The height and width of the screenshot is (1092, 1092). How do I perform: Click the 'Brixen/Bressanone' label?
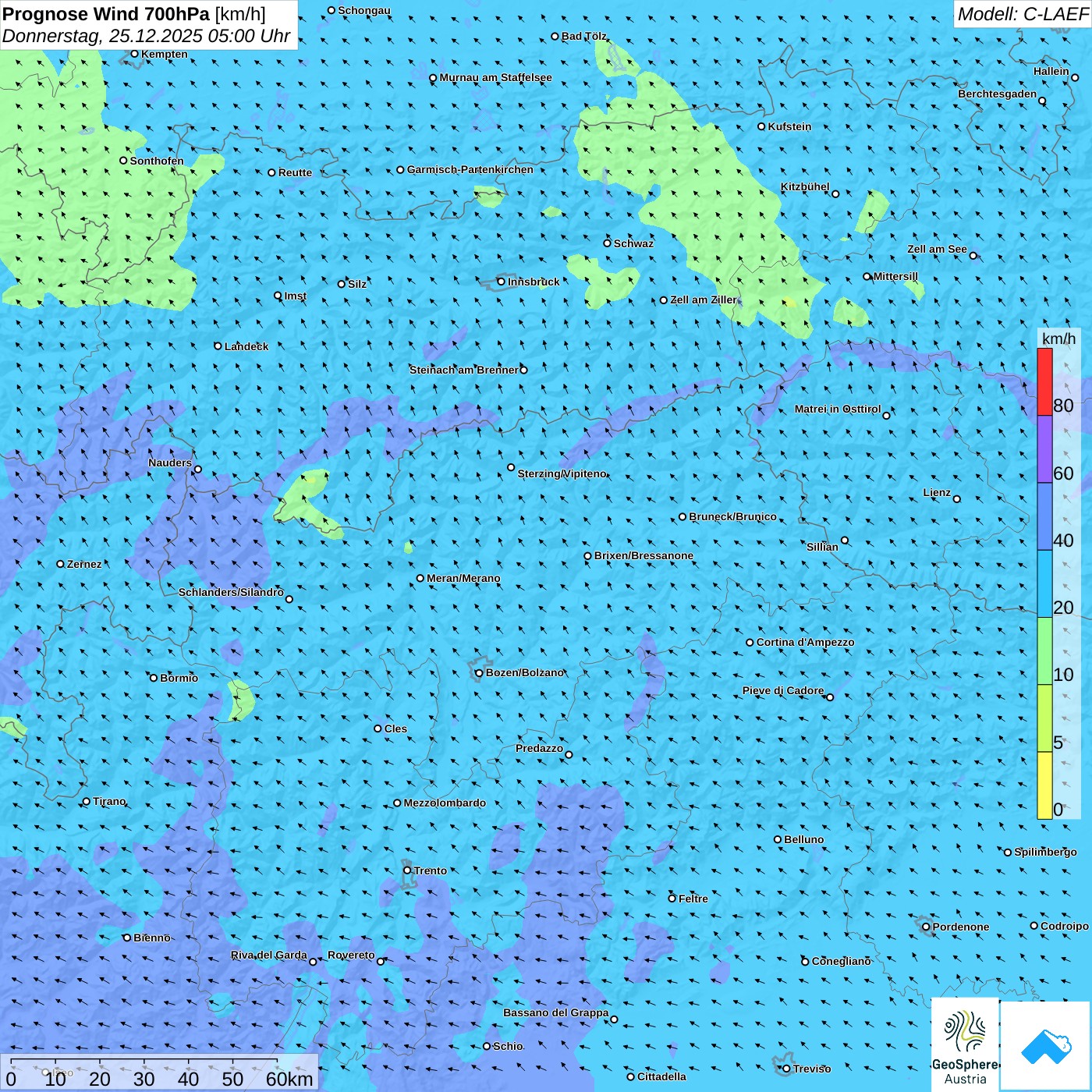(x=643, y=555)
